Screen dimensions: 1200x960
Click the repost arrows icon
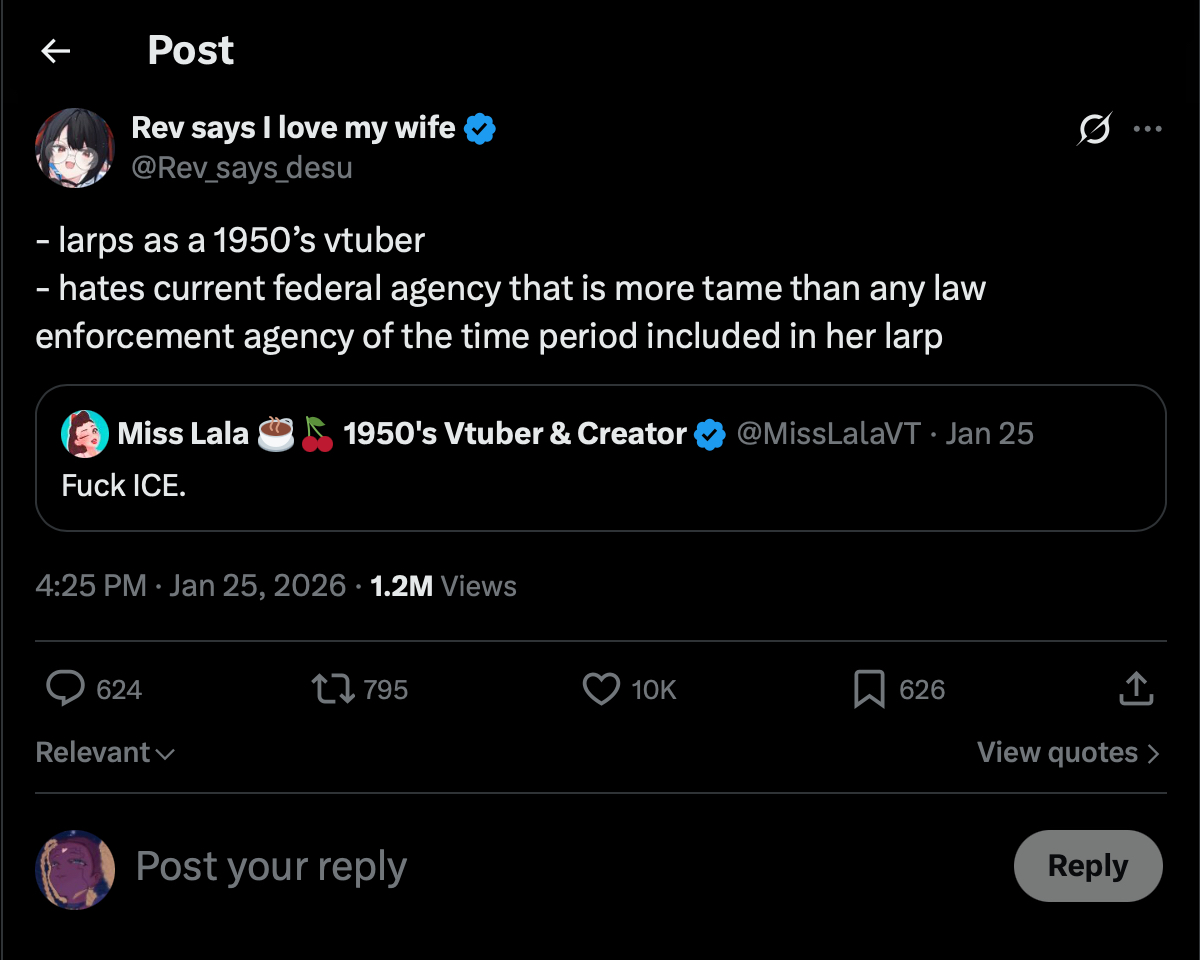(331, 689)
